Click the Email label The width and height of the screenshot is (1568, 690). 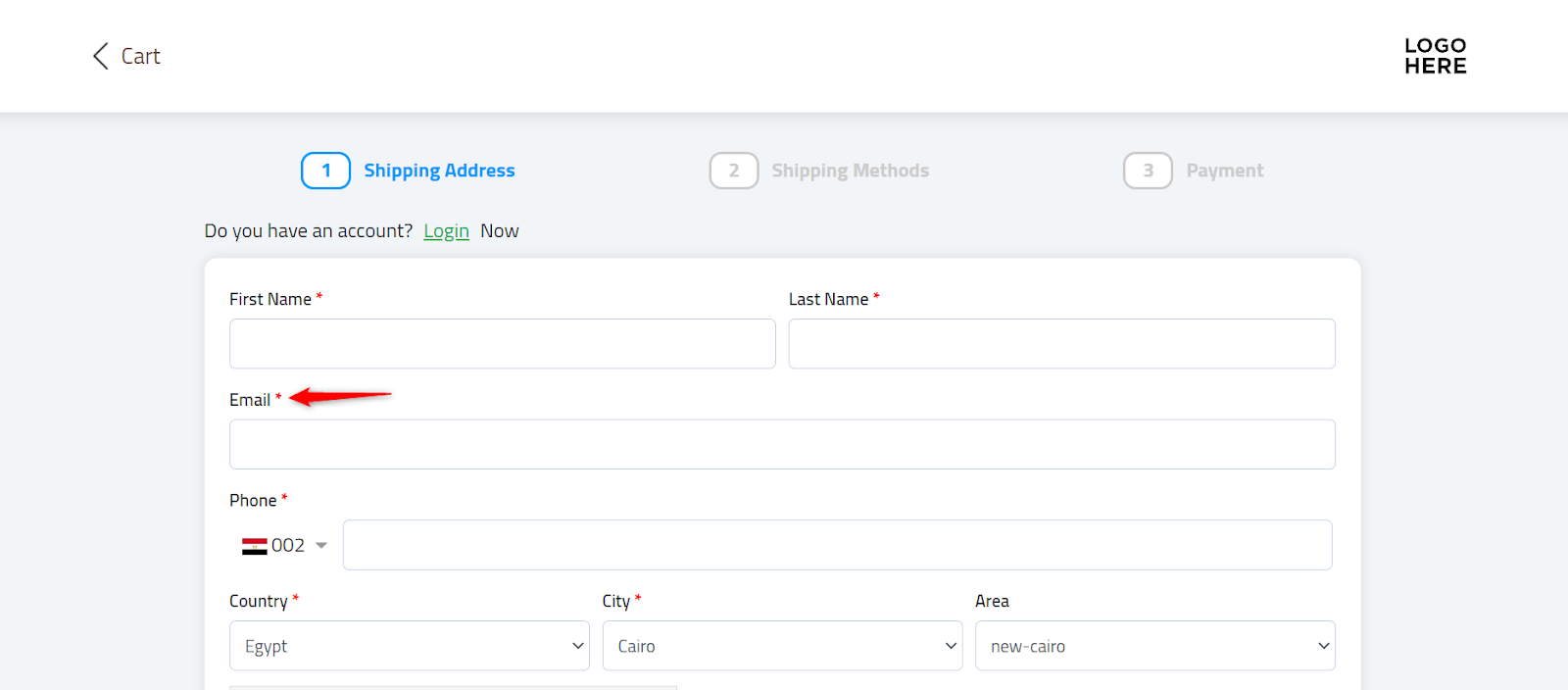coord(250,400)
